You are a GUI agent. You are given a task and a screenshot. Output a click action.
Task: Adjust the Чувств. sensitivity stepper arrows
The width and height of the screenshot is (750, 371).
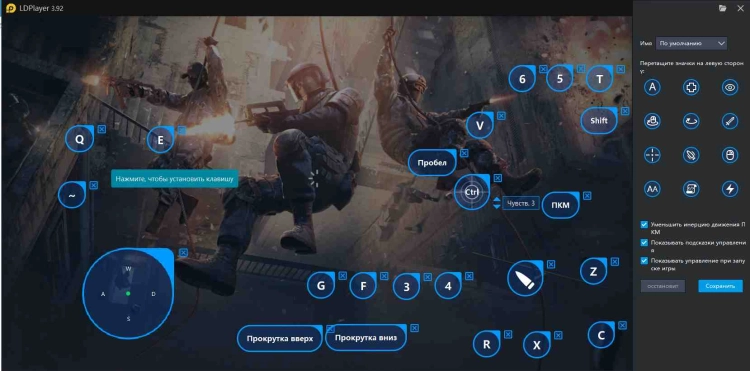tap(496, 203)
